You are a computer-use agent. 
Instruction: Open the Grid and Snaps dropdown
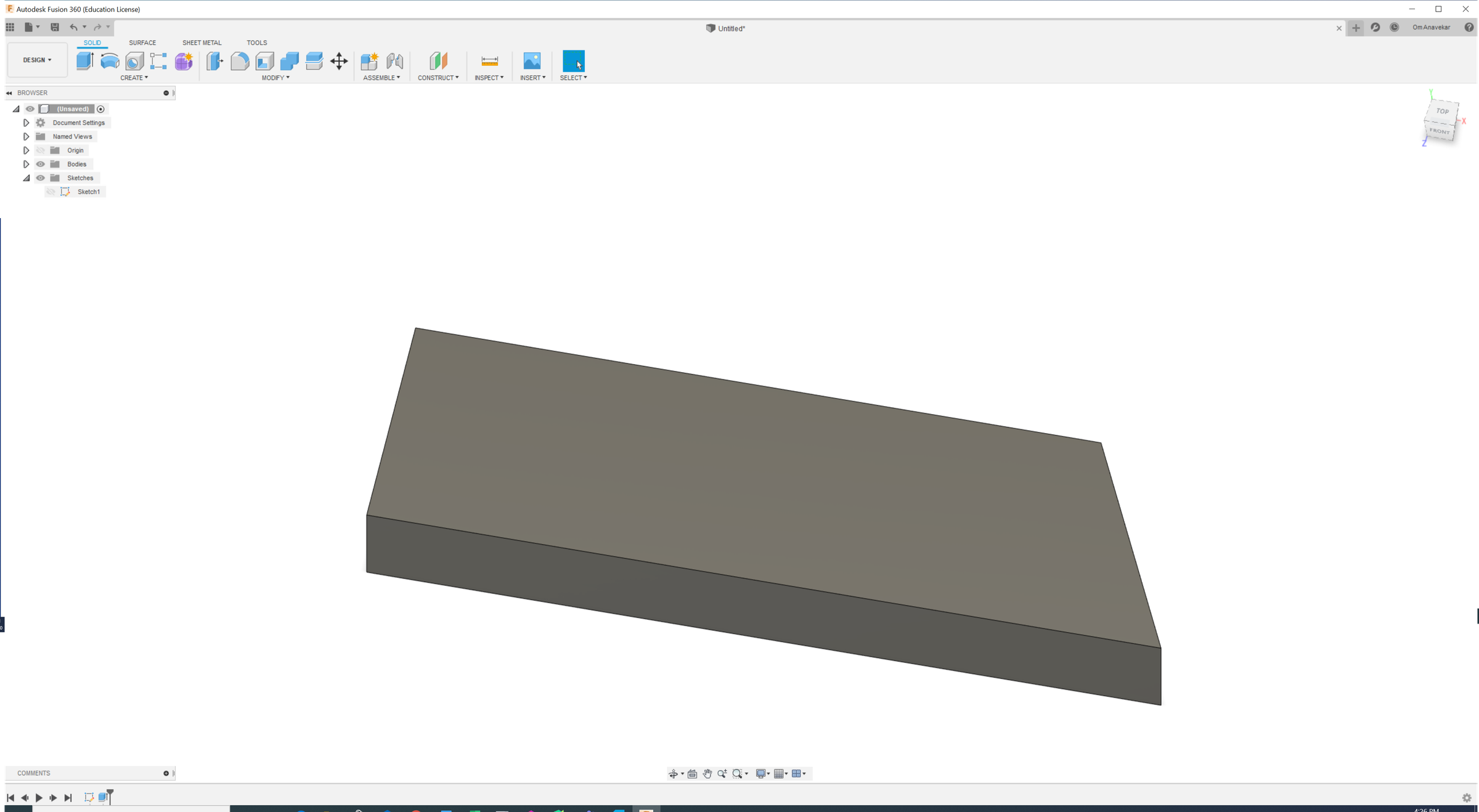click(781, 773)
